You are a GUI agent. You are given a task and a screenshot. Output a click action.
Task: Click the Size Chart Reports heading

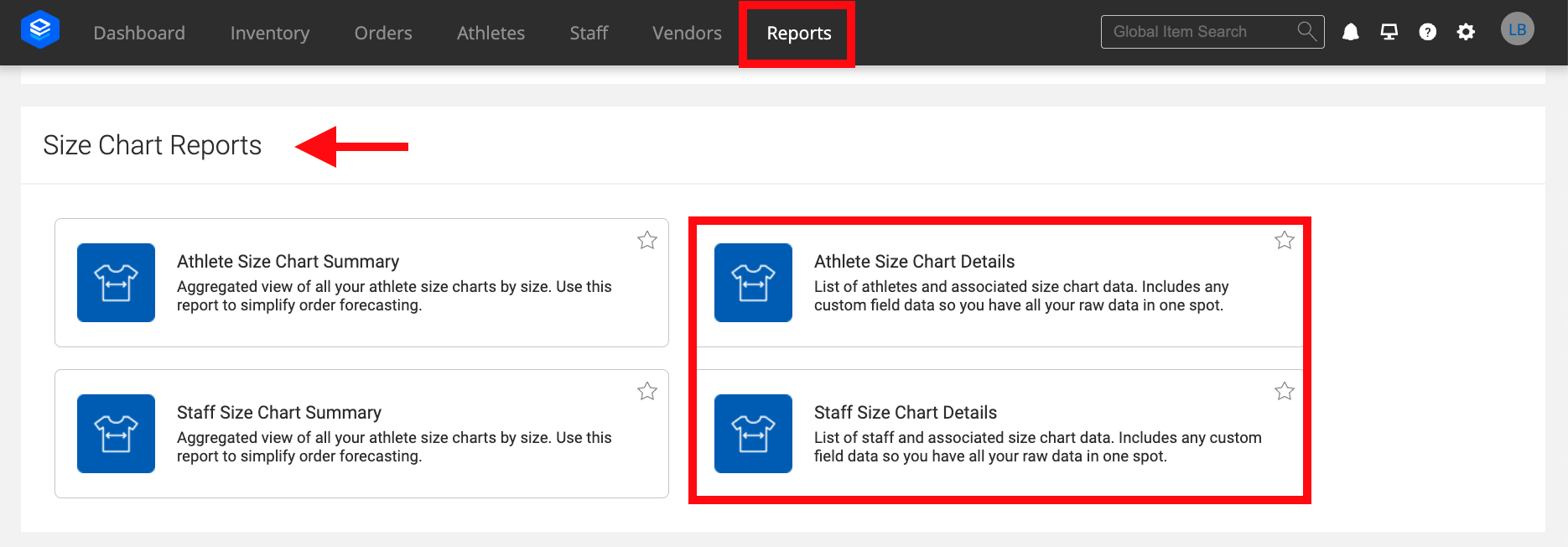[153, 145]
